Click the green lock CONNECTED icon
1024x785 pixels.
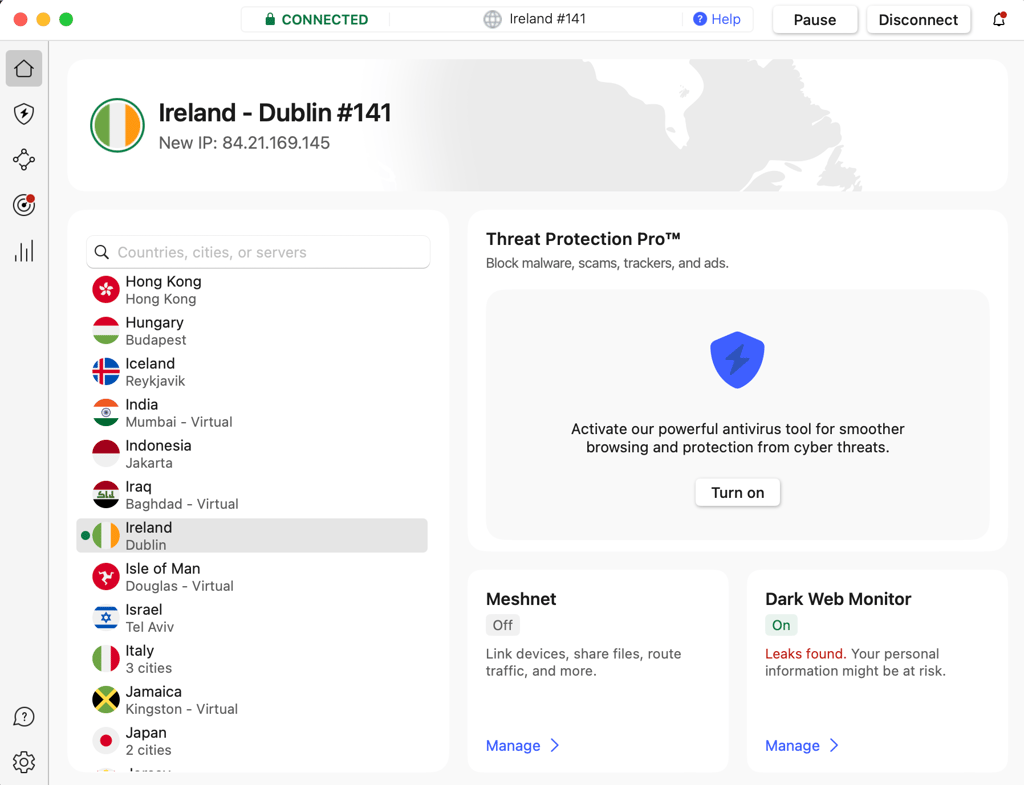pos(270,19)
